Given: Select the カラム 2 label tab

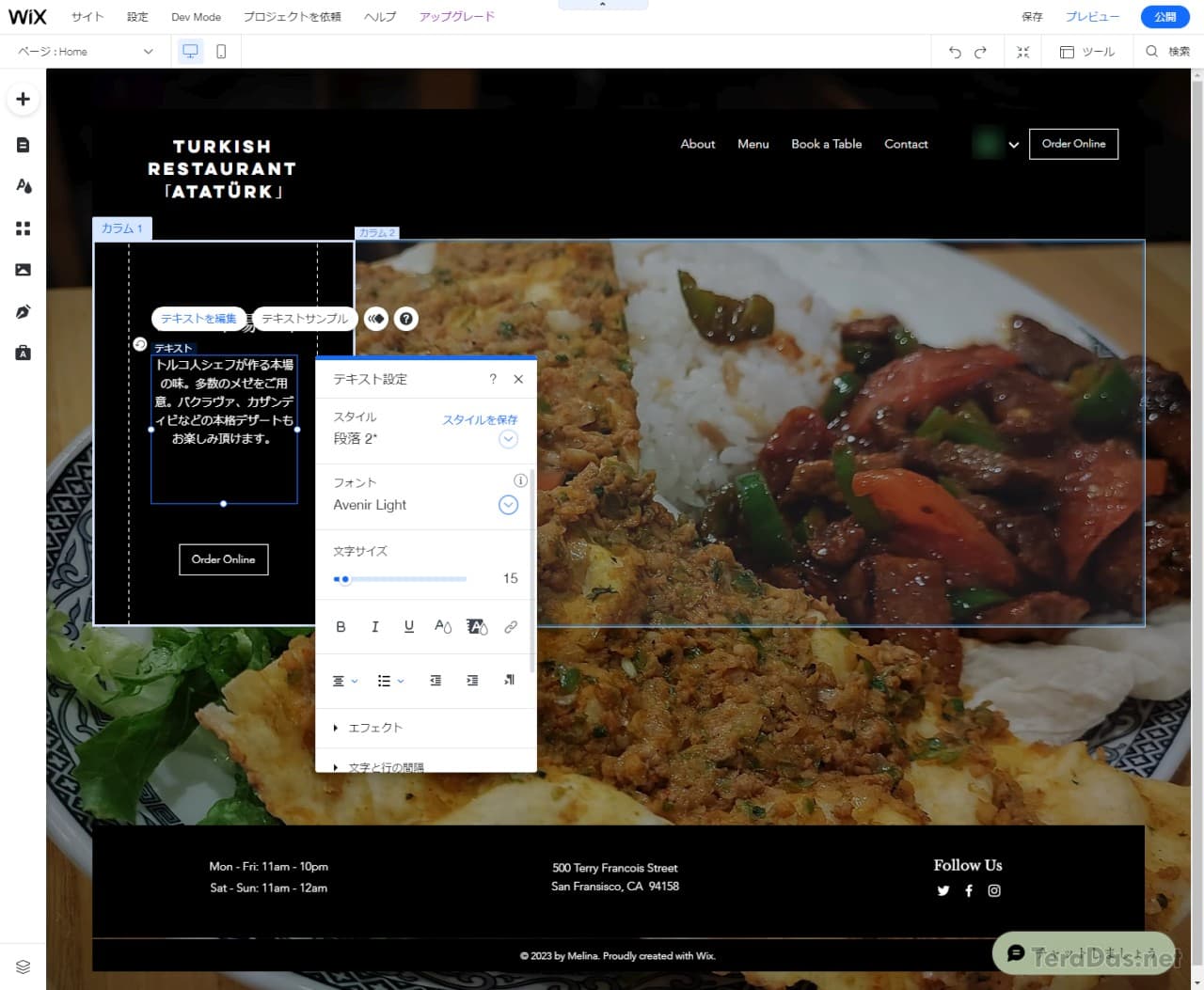Looking at the screenshot, I should [377, 233].
